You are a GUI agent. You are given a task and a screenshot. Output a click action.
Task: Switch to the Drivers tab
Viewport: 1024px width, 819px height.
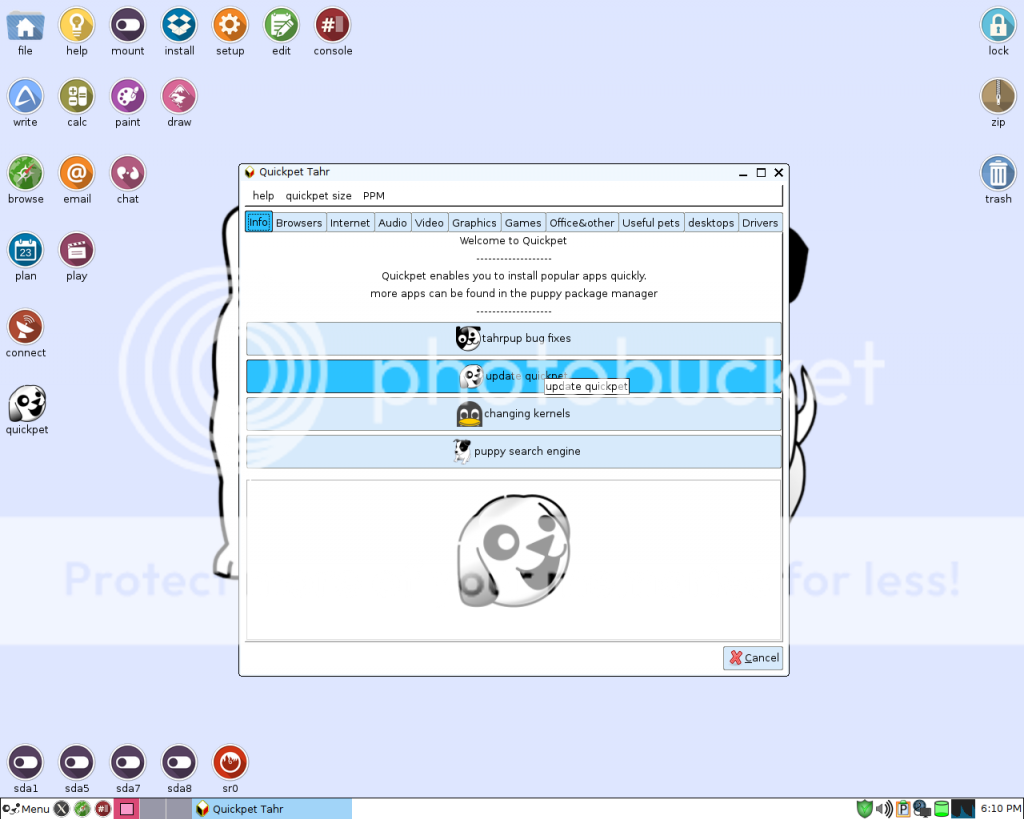coord(759,222)
